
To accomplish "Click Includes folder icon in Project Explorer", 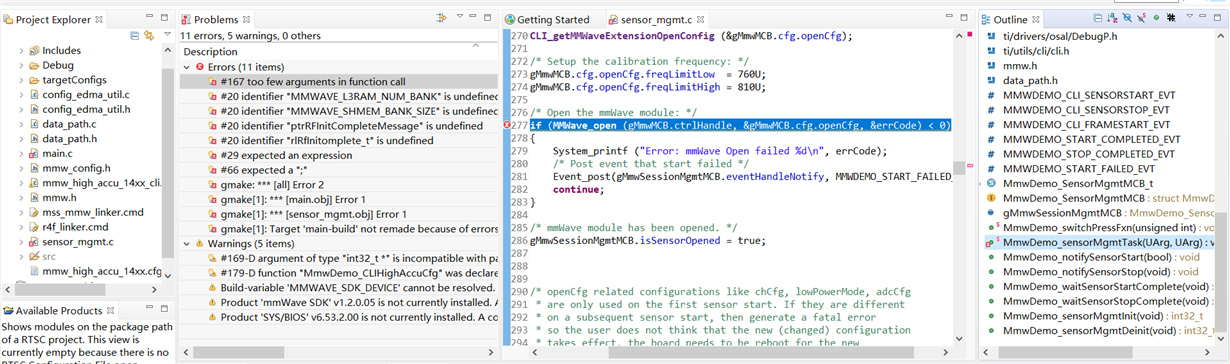I will [x=34, y=51].
